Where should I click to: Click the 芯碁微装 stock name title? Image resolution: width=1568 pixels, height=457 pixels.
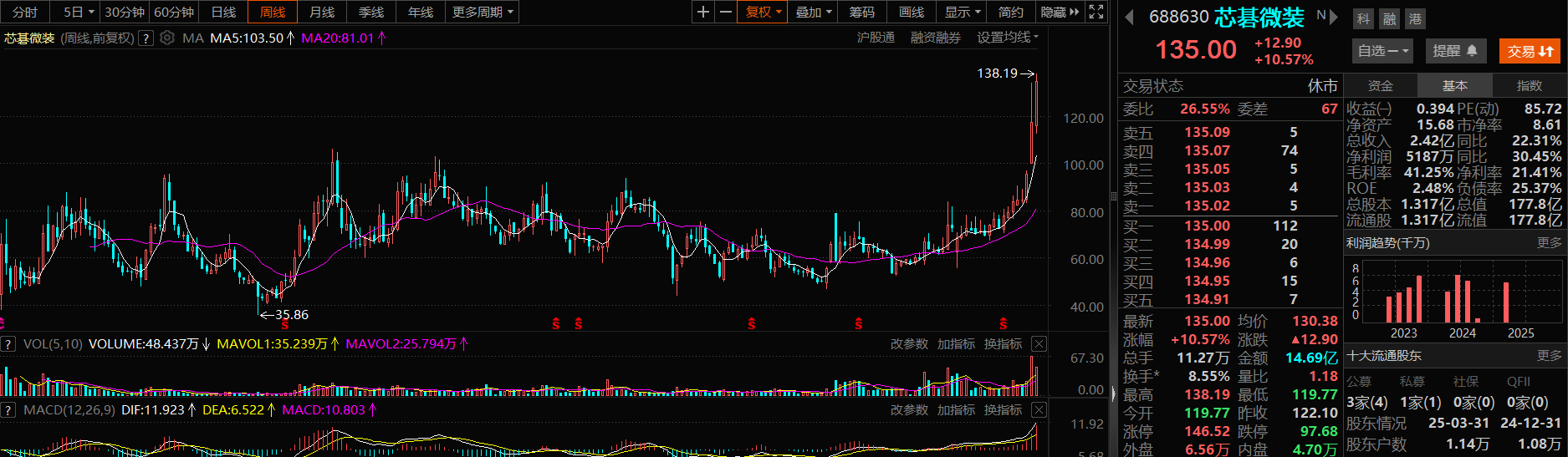1259,18
